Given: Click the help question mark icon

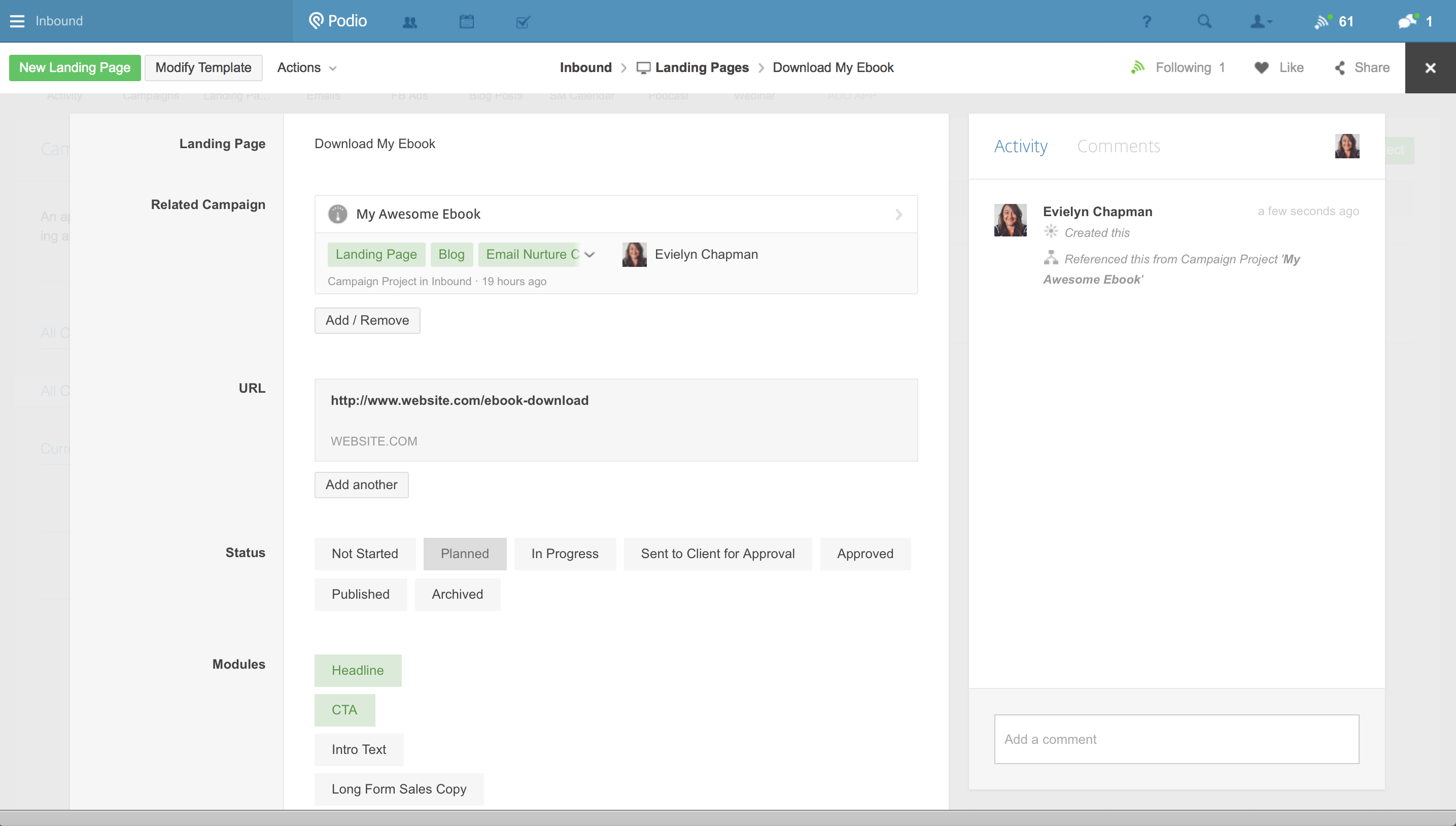Looking at the screenshot, I should click(x=1147, y=21).
